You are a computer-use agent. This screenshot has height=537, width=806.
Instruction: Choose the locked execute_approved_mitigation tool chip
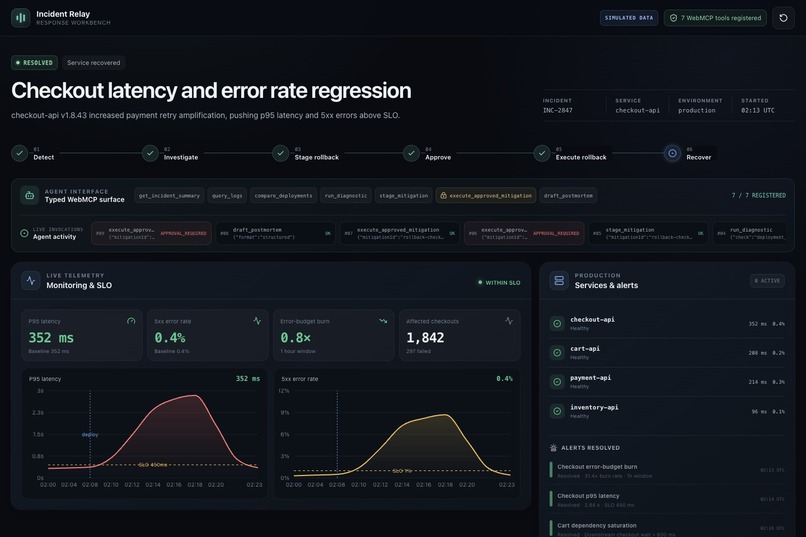486,196
